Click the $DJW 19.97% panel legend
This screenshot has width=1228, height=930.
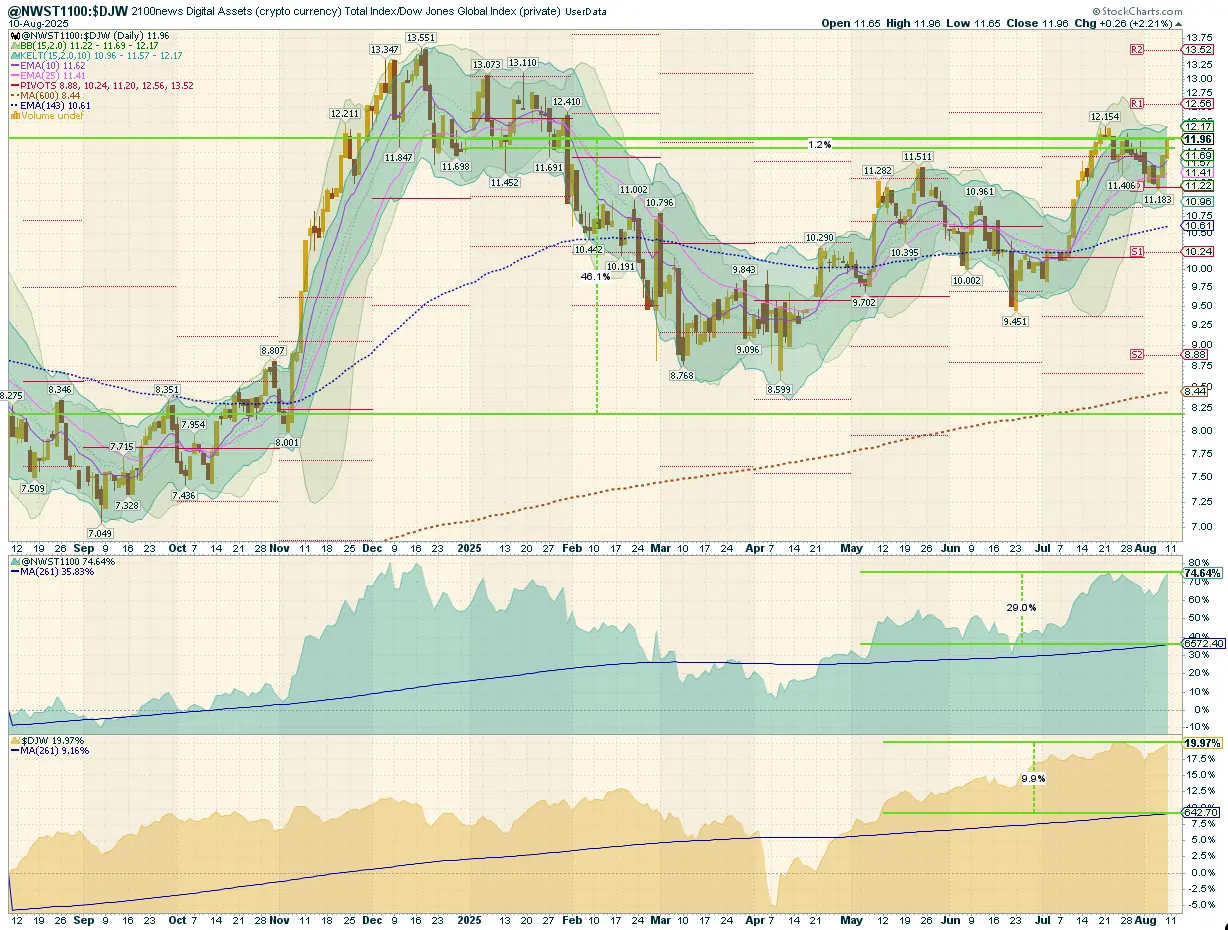47,741
